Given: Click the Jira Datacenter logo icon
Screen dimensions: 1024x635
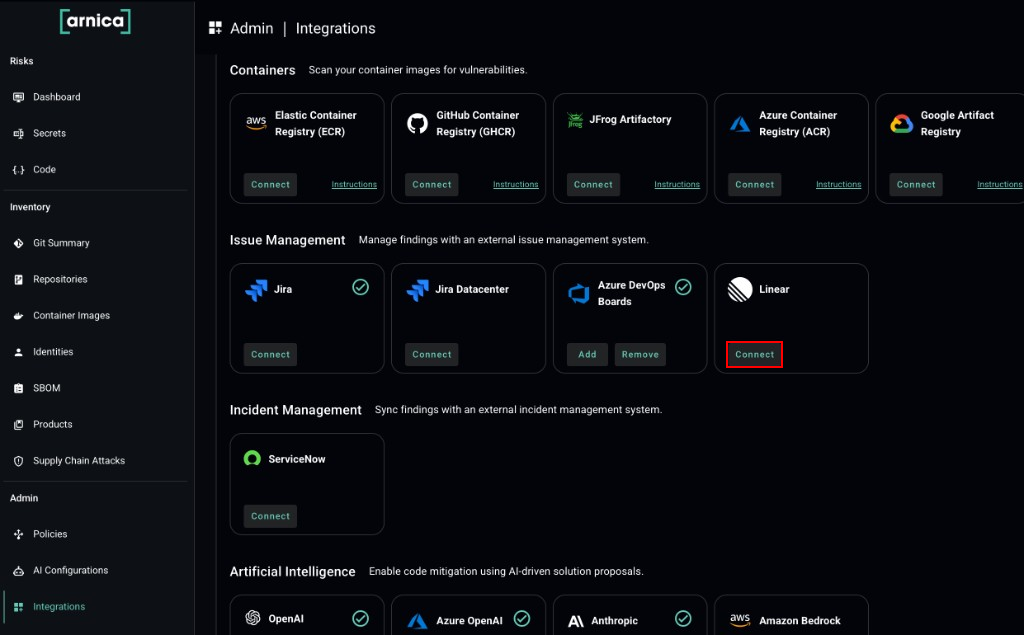Looking at the screenshot, I should pyautogui.click(x=417, y=289).
